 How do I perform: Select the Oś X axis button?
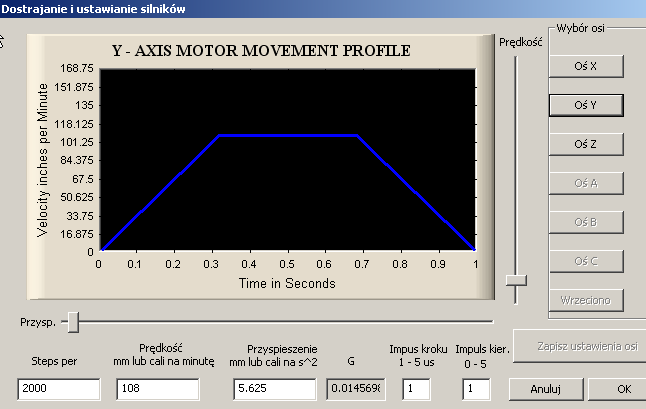[x=586, y=66]
